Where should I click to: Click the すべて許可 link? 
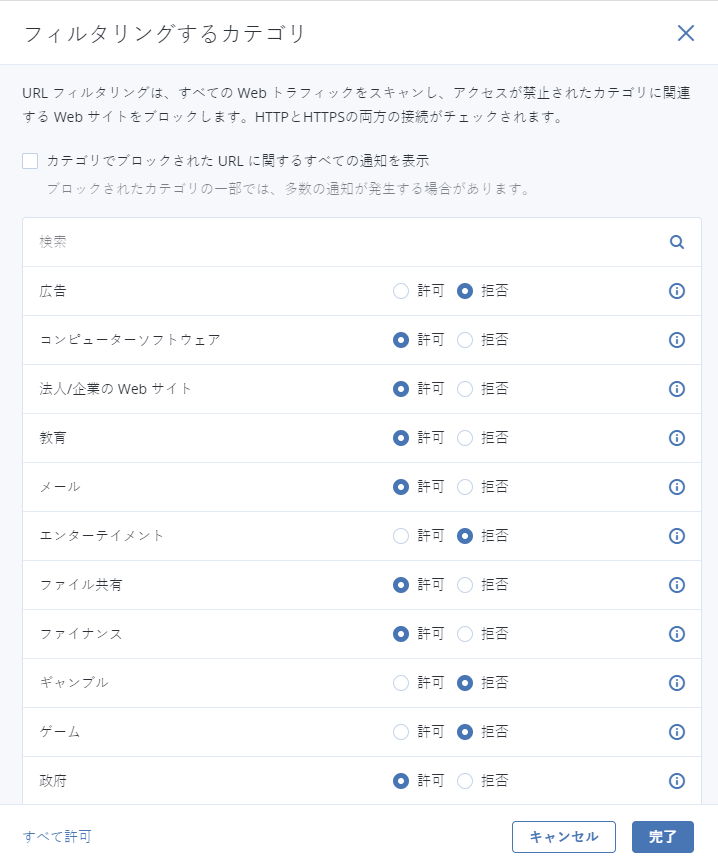tap(57, 837)
